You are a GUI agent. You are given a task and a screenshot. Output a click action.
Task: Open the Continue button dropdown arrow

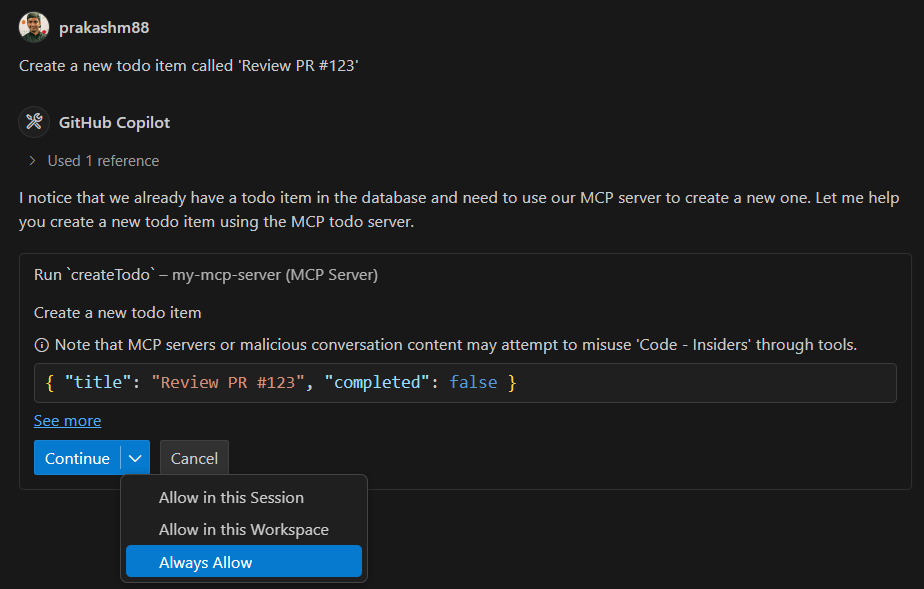pos(135,458)
